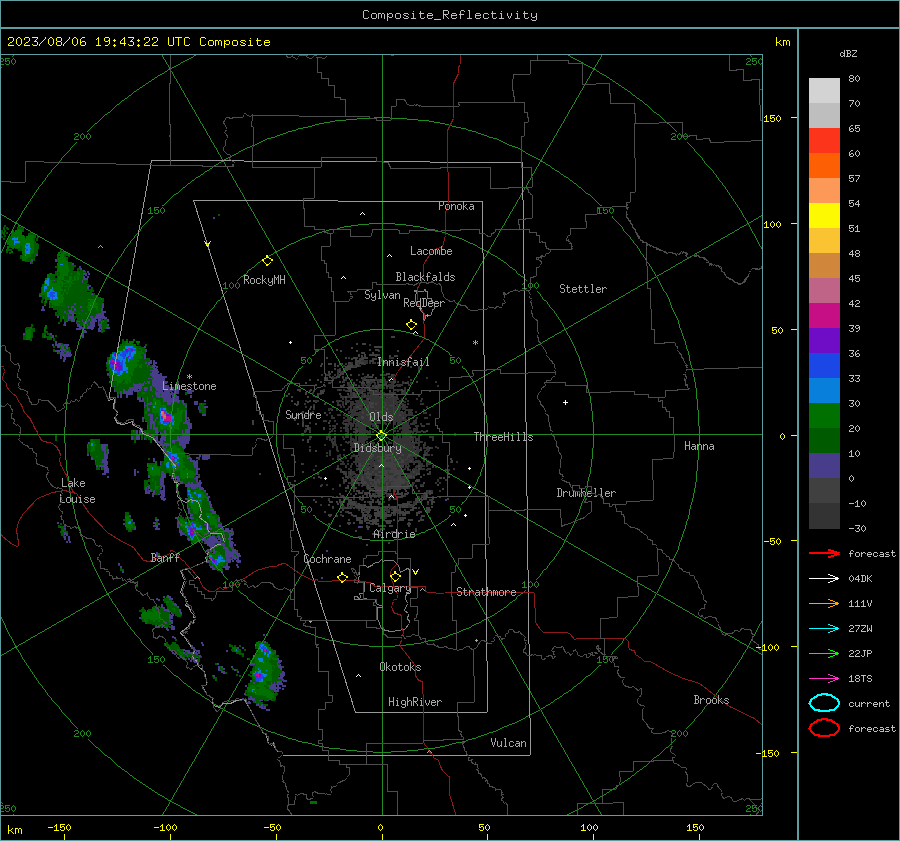
Task: Click the Strathmore city label
Action: (486, 592)
